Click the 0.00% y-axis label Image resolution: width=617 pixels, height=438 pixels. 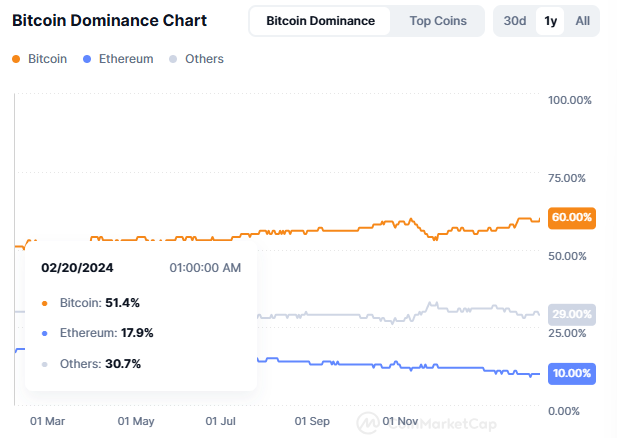[x=563, y=412]
